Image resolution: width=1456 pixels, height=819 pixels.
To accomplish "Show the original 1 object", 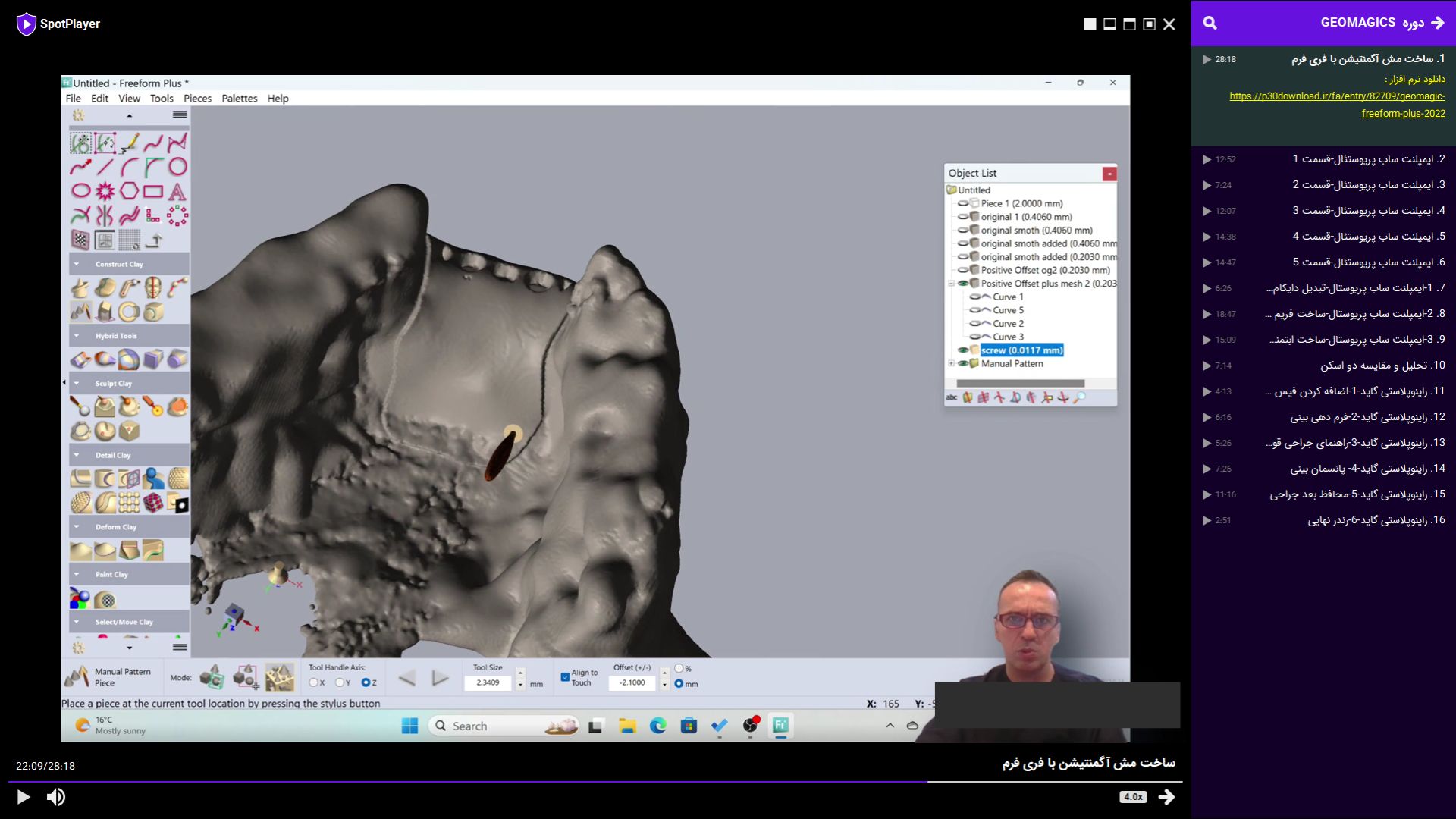I will 963,217.
